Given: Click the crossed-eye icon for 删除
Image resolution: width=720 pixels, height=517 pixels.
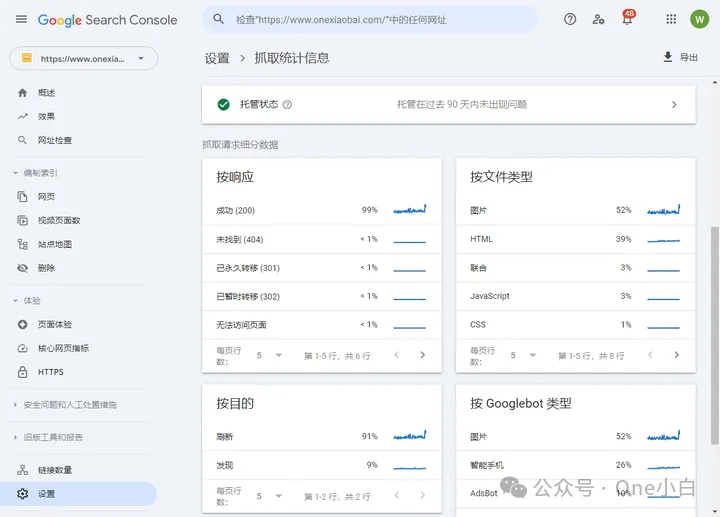Looking at the screenshot, I should (x=22, y=268).
